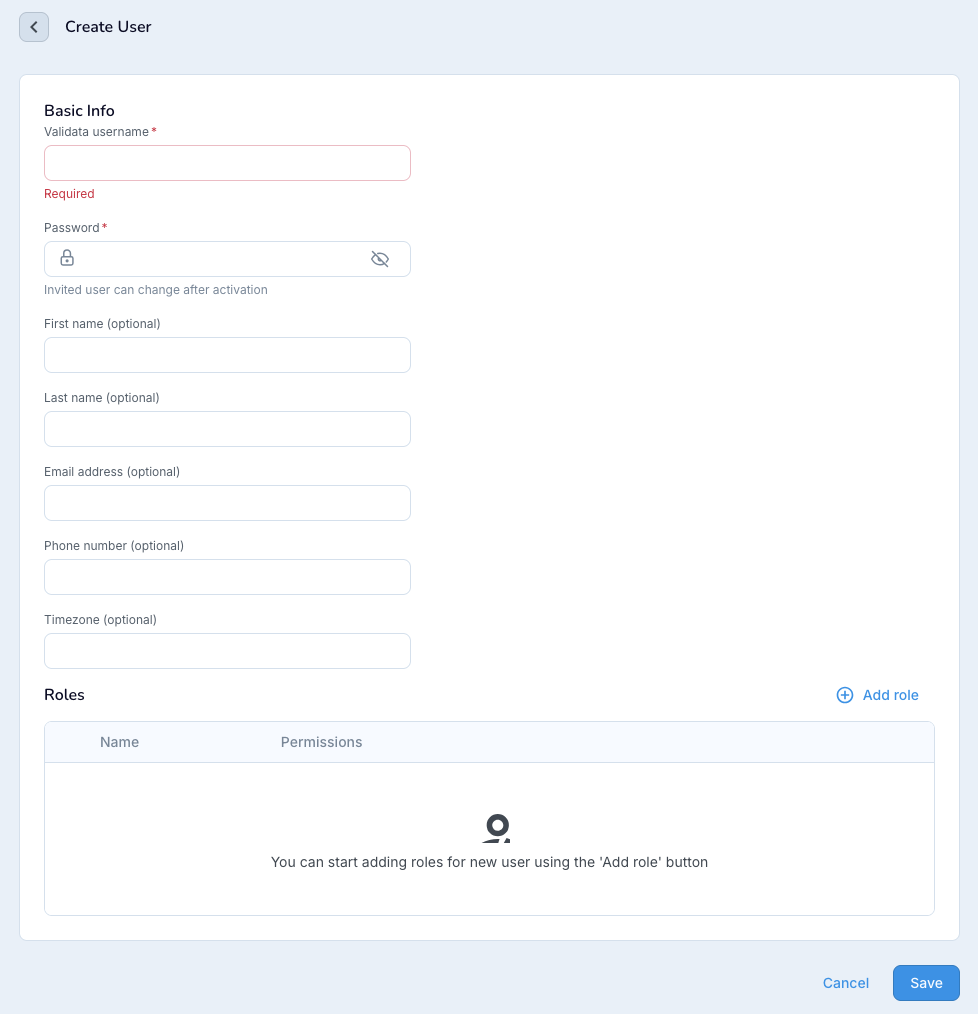Open the Add role action
The width and height of the screenshot is (978, 1014).
(890, 695)
